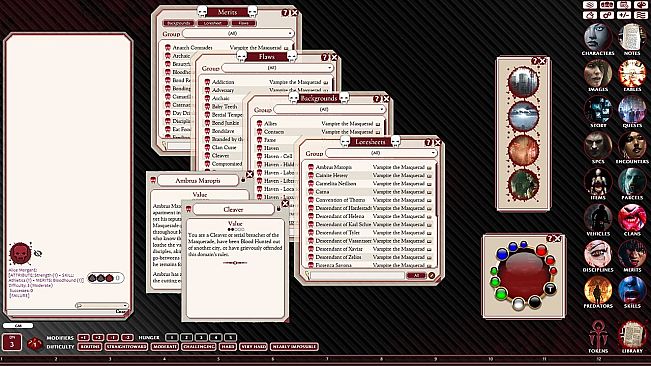Click the Flaws window help icon

[x=325, y=57]
